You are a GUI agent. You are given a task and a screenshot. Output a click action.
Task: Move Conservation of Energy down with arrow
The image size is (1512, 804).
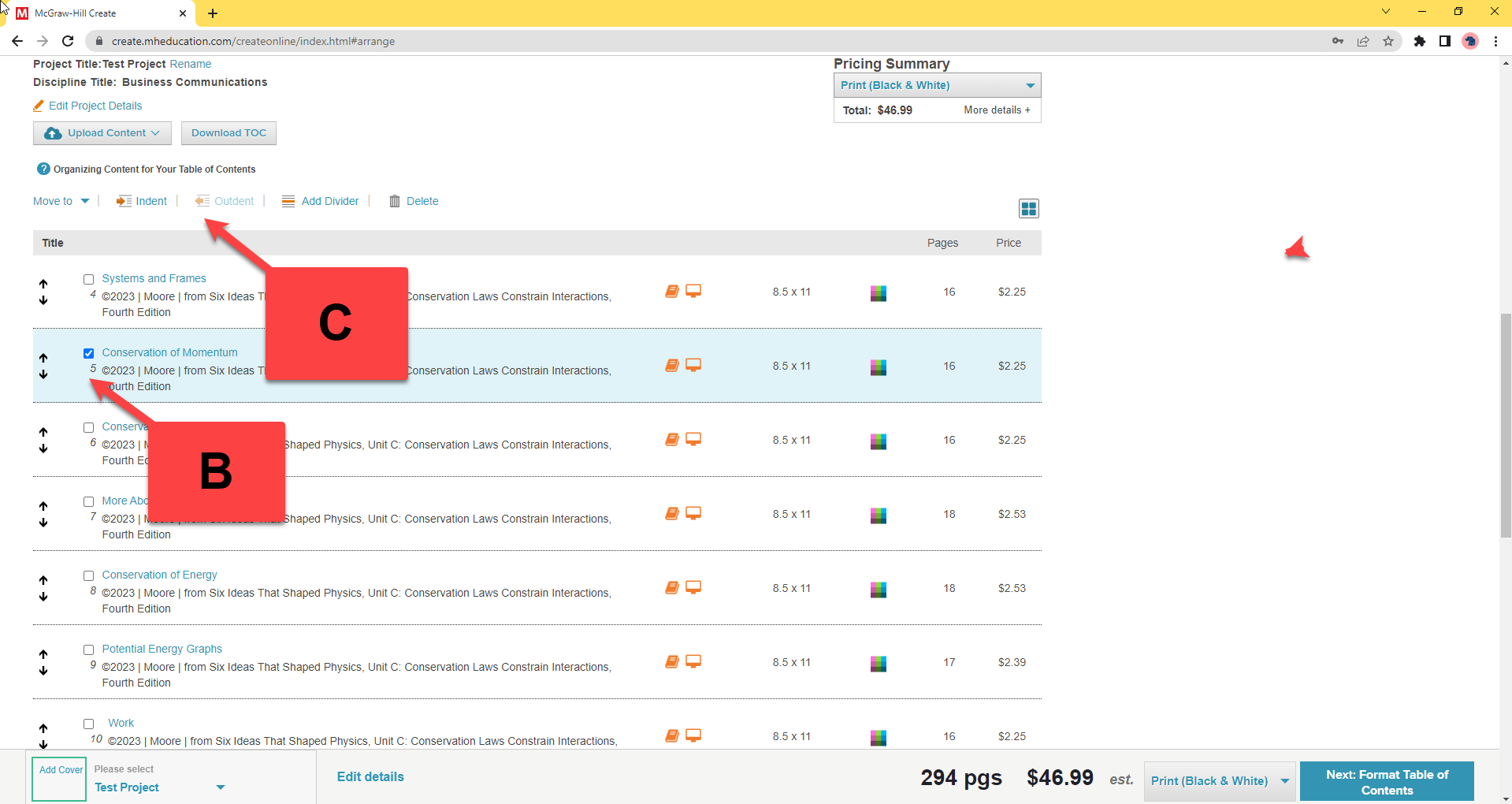[43, 597]
